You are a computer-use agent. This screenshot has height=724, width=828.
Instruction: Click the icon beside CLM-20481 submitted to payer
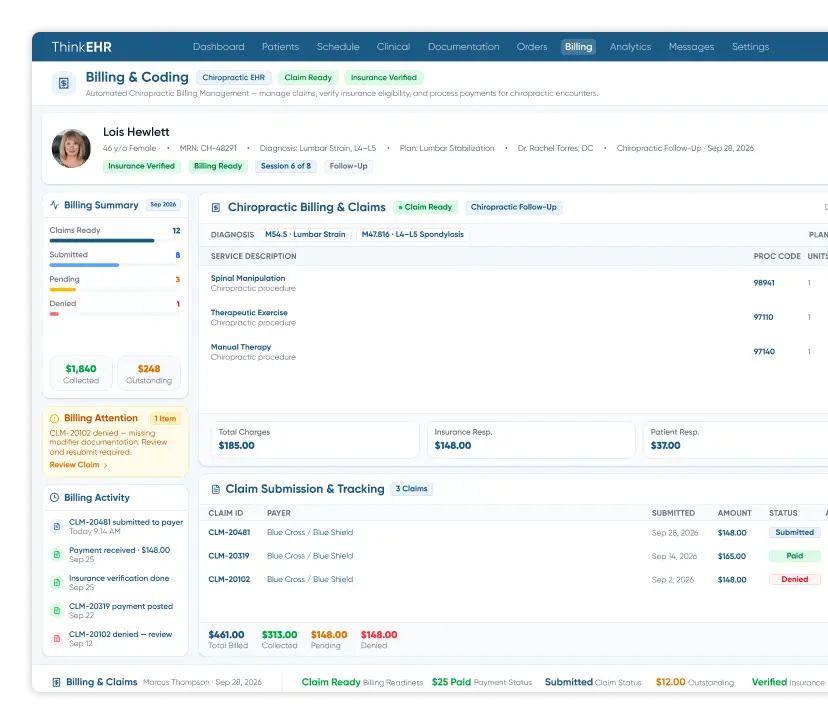coord(57,526)
